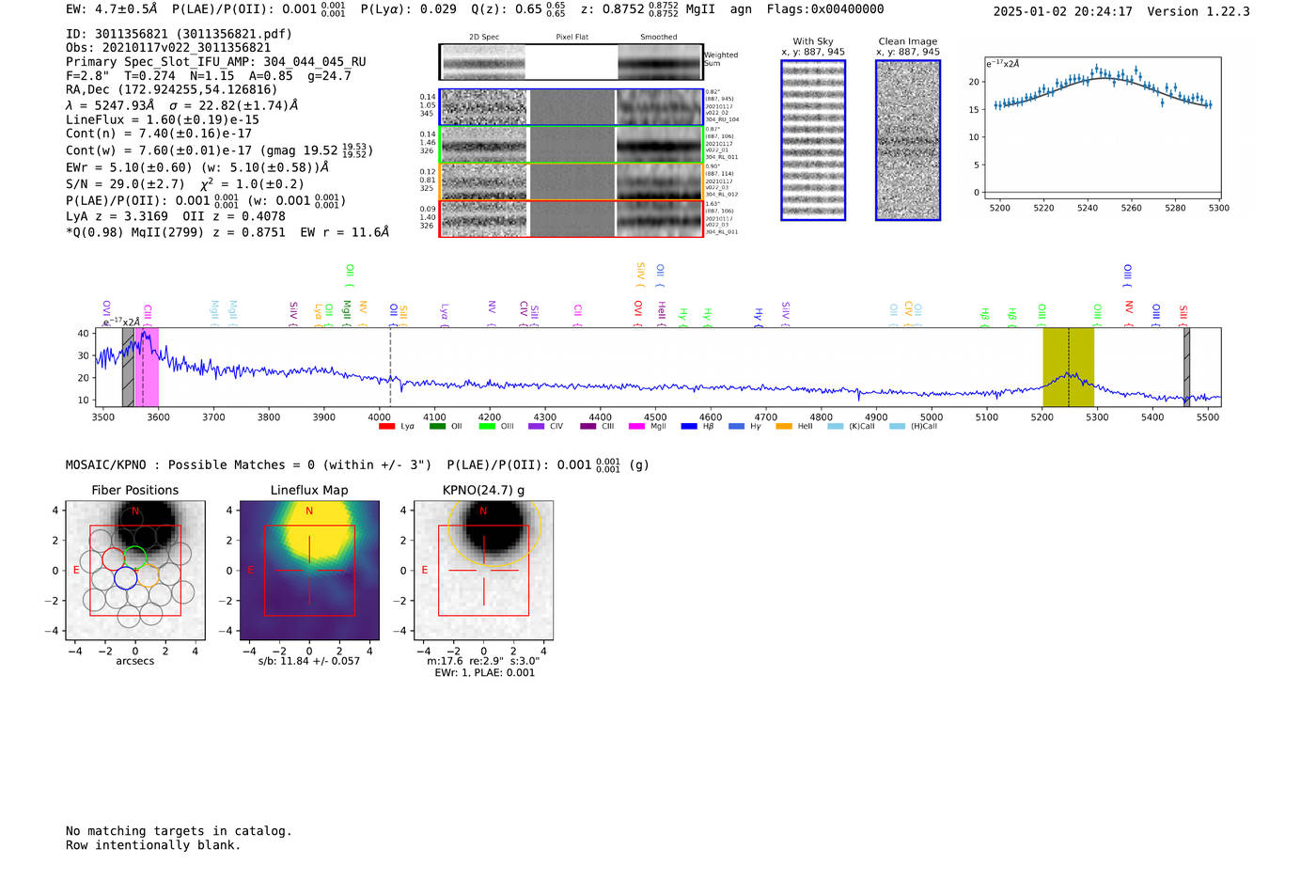Click the Primary Spec_Slot_IFU_AMP line

click(216, 62)
